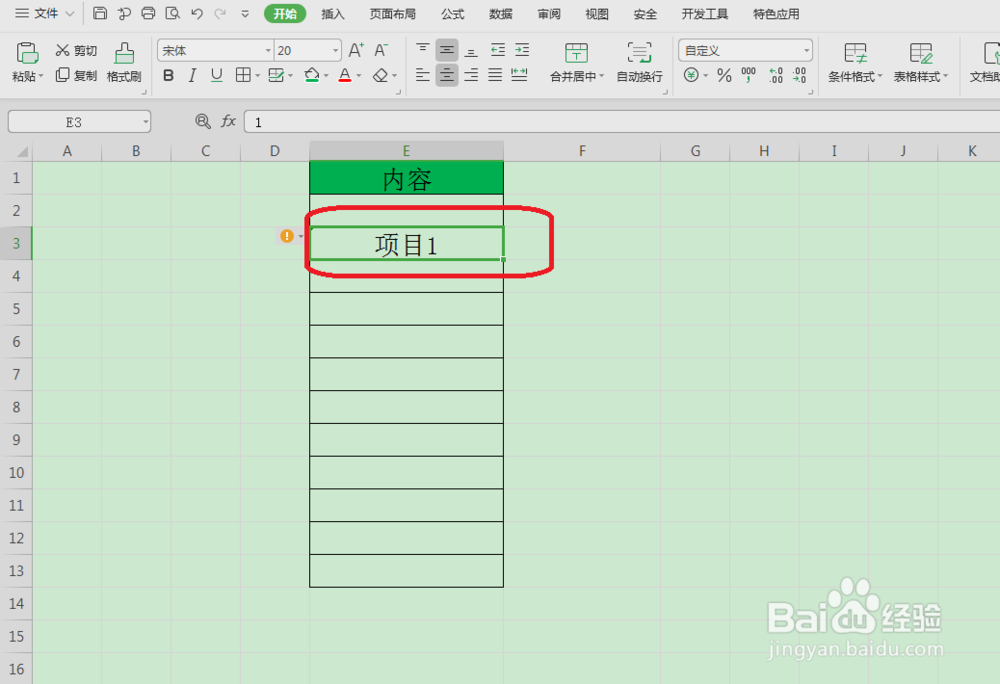
Task: Switch to the 开发工具 tab
Action: click(x=705, y=14)
